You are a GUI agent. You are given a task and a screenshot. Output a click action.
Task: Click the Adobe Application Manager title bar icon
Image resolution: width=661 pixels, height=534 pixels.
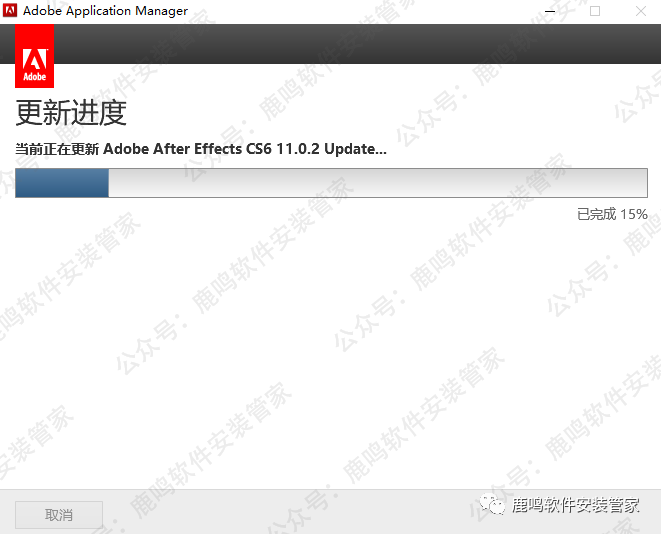click(x=10, y=11)
